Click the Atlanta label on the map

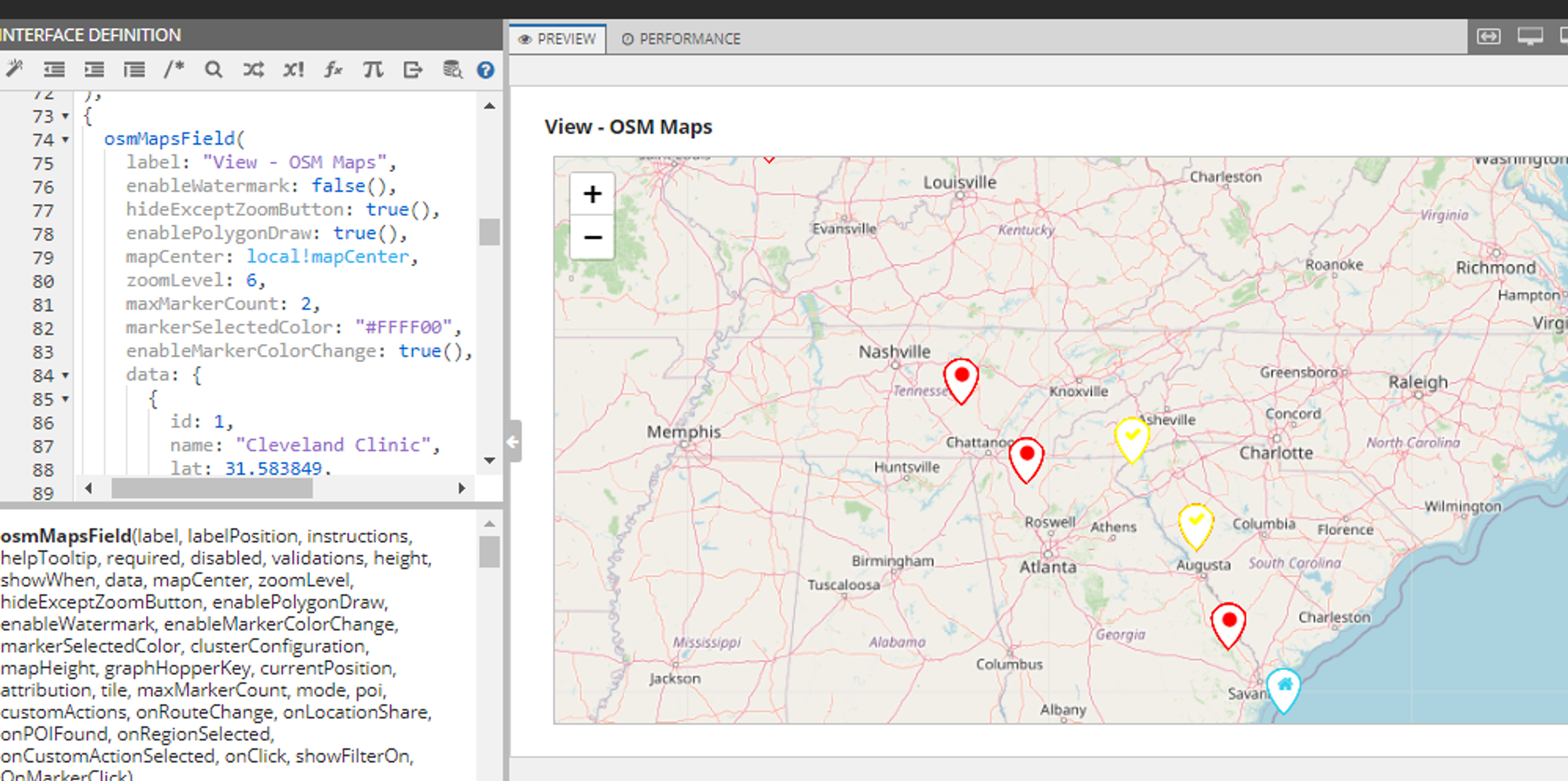(x=1048, y=567)
